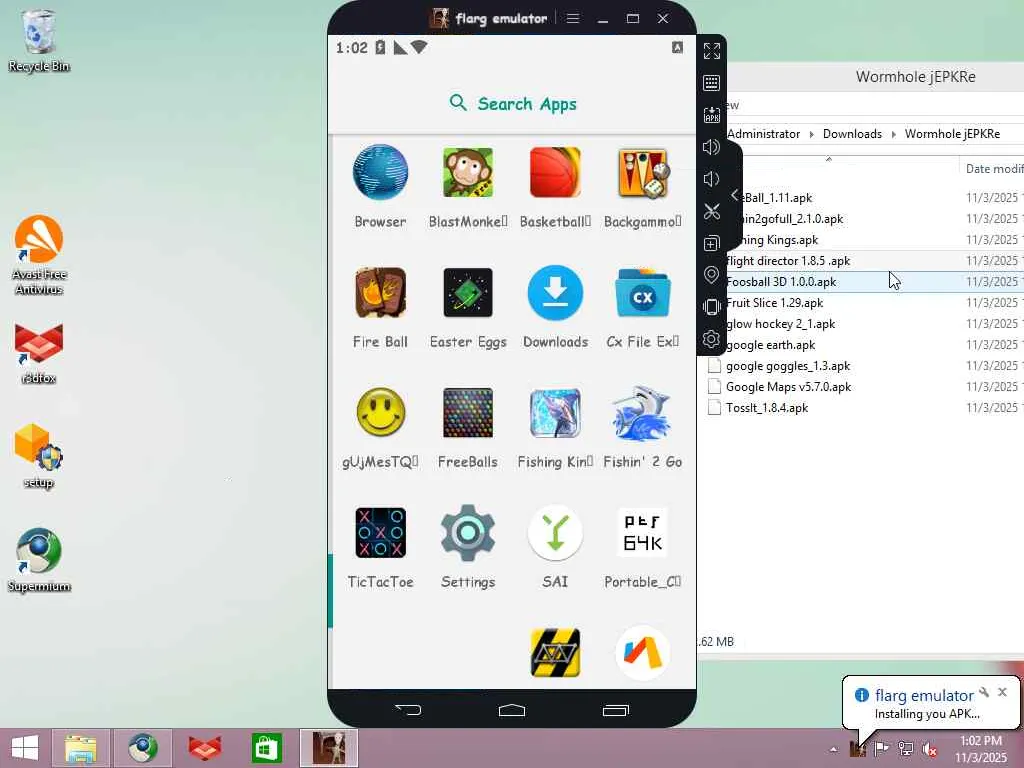This screenshot has width=1024, height=768.
Task: Click the scissors screenshot icon
Action: 711,211
